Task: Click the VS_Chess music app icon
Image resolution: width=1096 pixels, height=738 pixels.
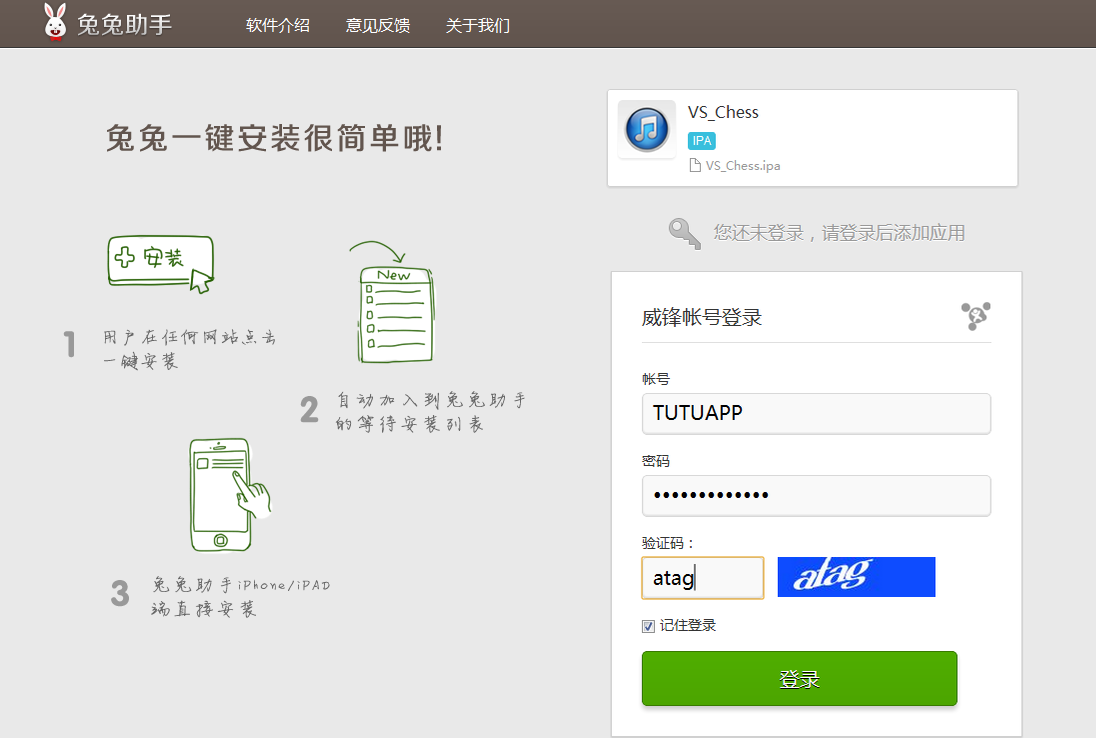Action: (x=647, y=129)
